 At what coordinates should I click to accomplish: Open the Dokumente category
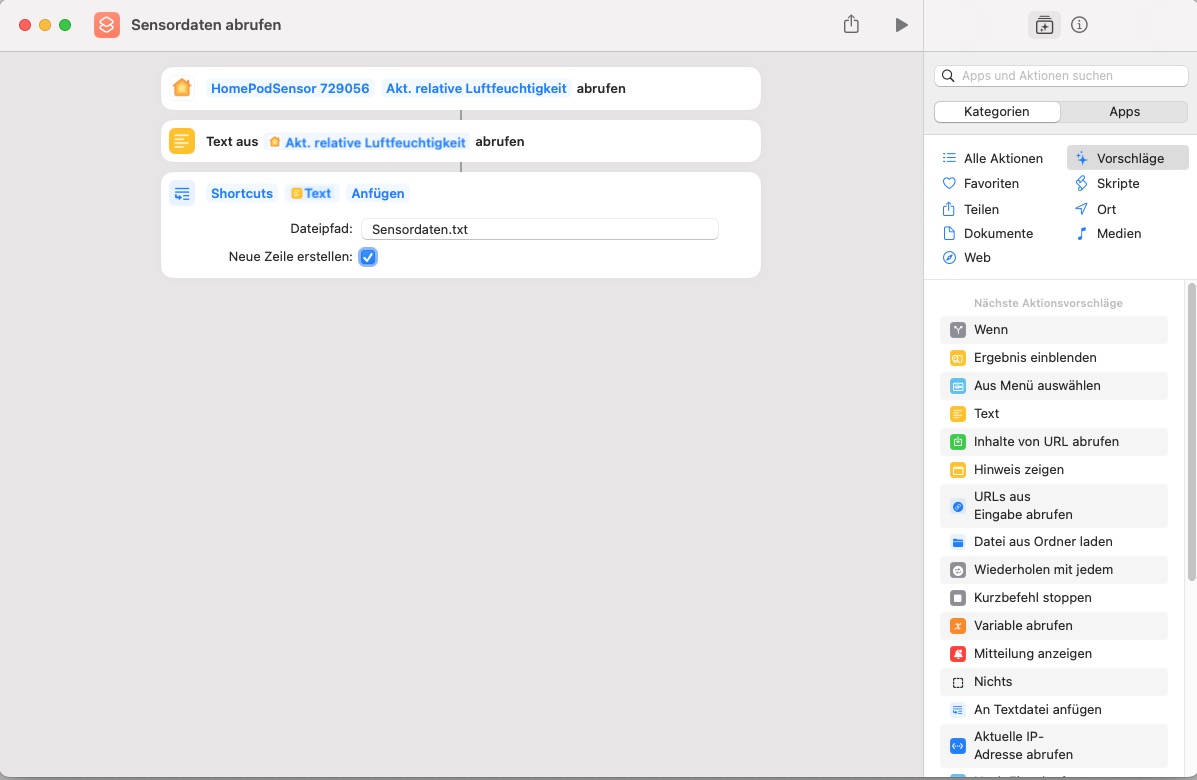coord(988,234)
